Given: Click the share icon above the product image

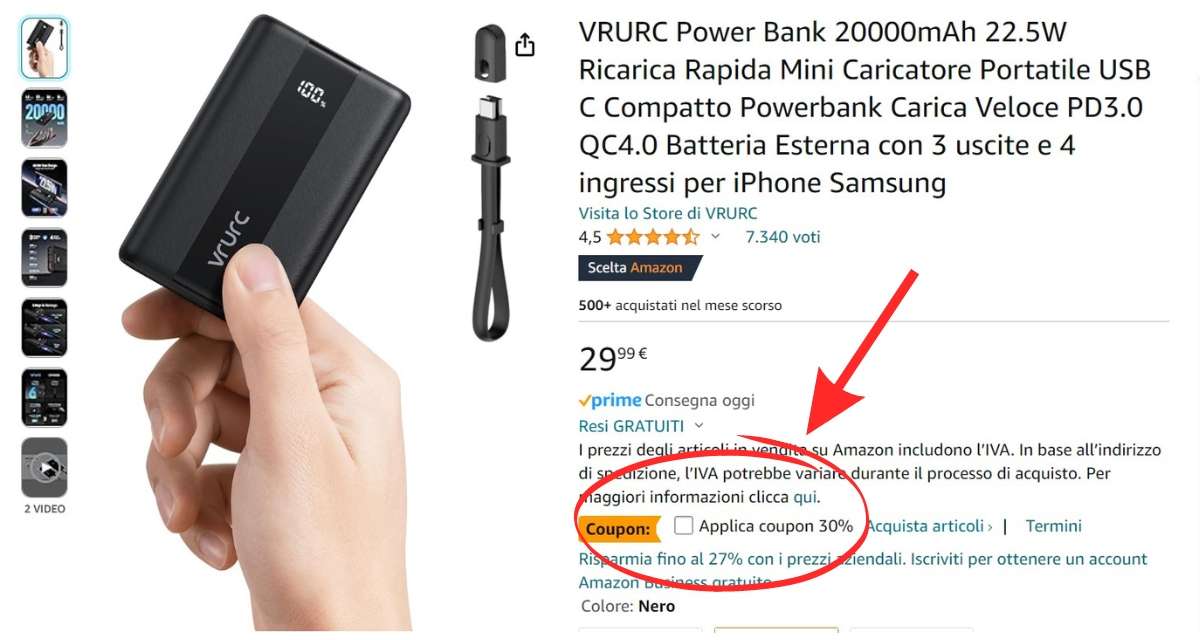Looking at the screenshot, I should click(526, 45).
